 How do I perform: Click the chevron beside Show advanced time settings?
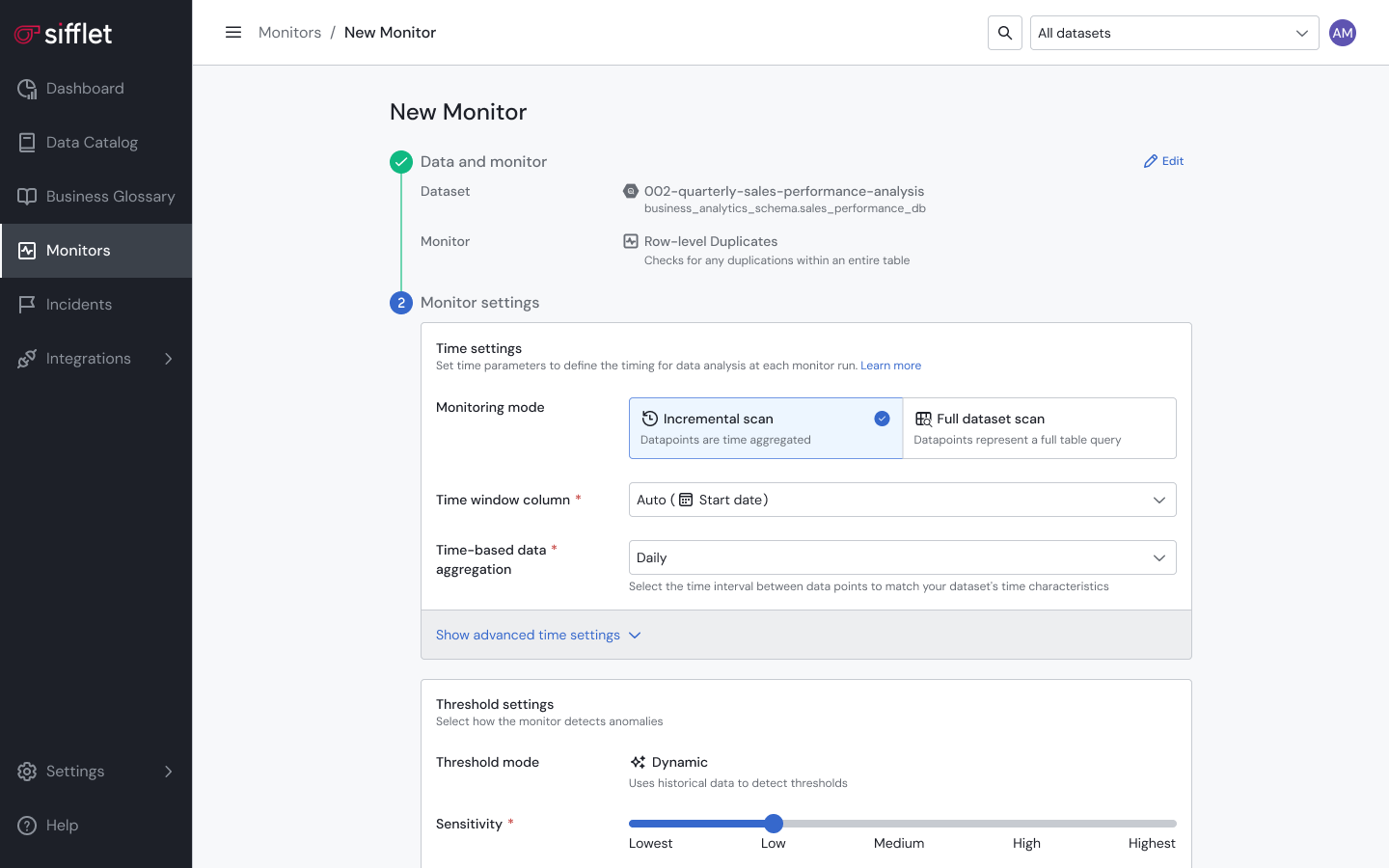pyautogui.click(x=635, y=636)
